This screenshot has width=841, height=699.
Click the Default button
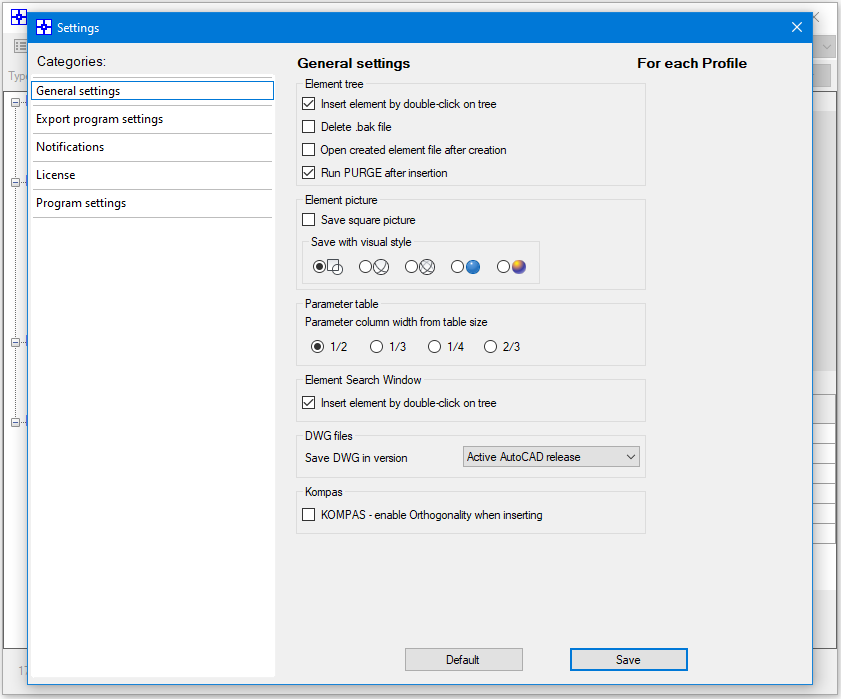point(463,659)
